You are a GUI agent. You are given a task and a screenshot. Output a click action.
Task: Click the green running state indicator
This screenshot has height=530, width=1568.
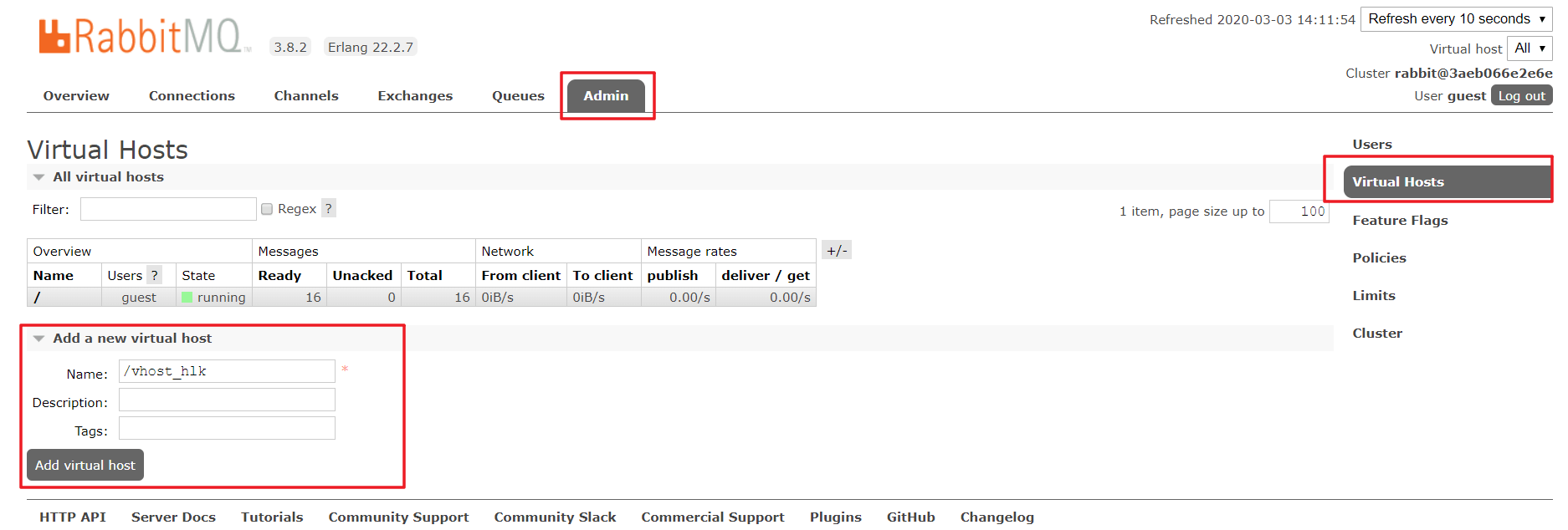(187, 297)
